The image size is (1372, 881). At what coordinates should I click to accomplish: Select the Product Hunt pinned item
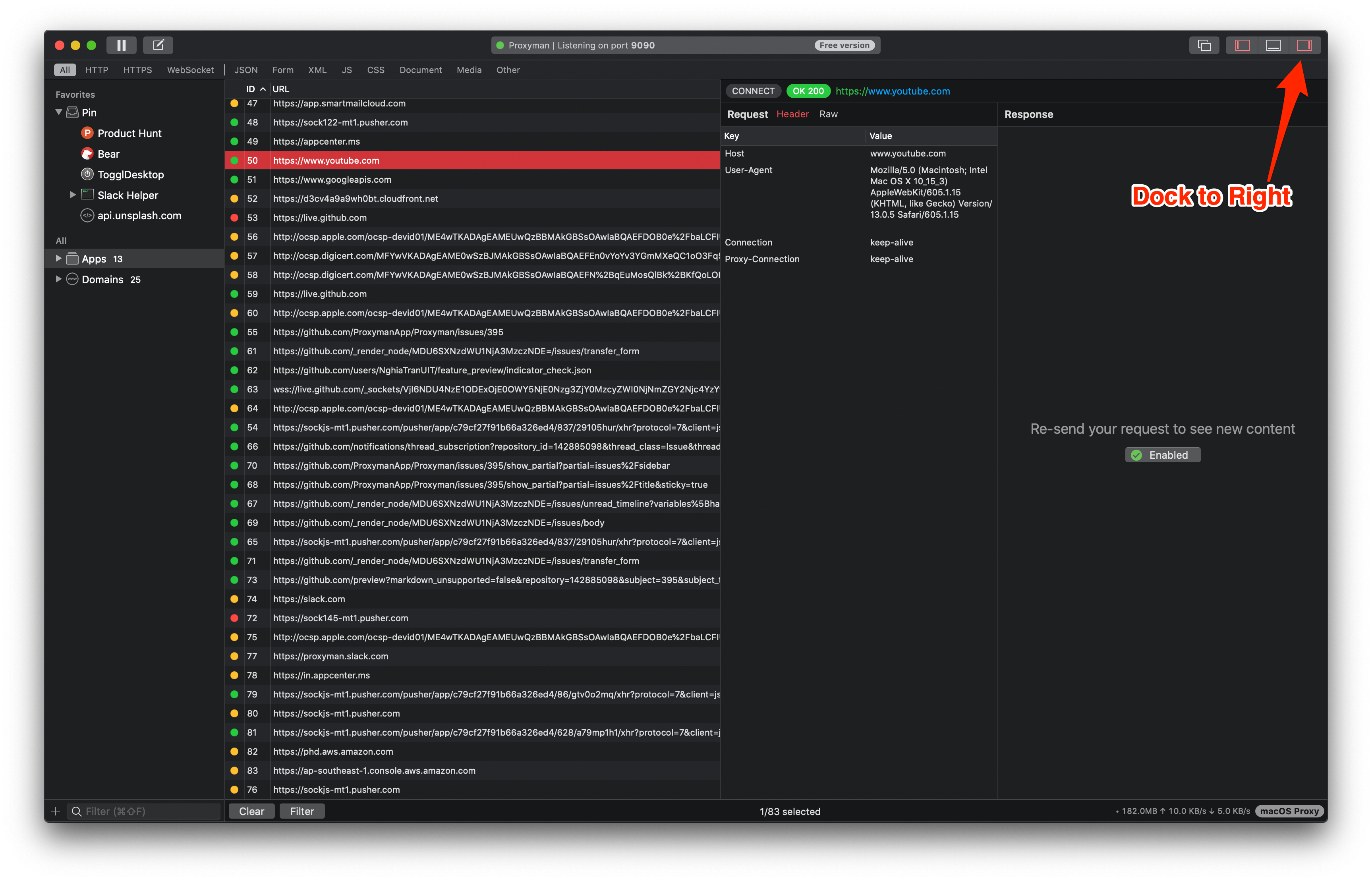(129, 133)
